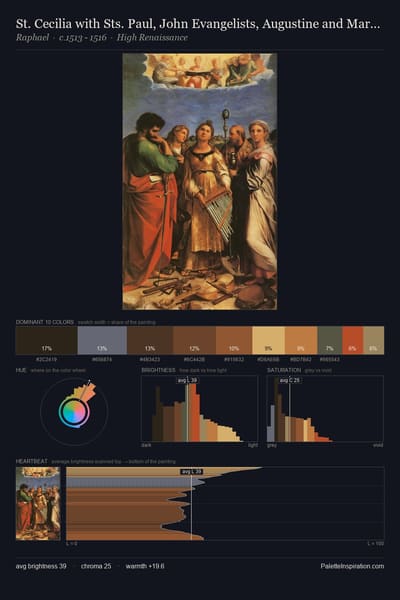Click the 'grey' axis label under saturation
400x600 pixels.
(x=272, y=445)
